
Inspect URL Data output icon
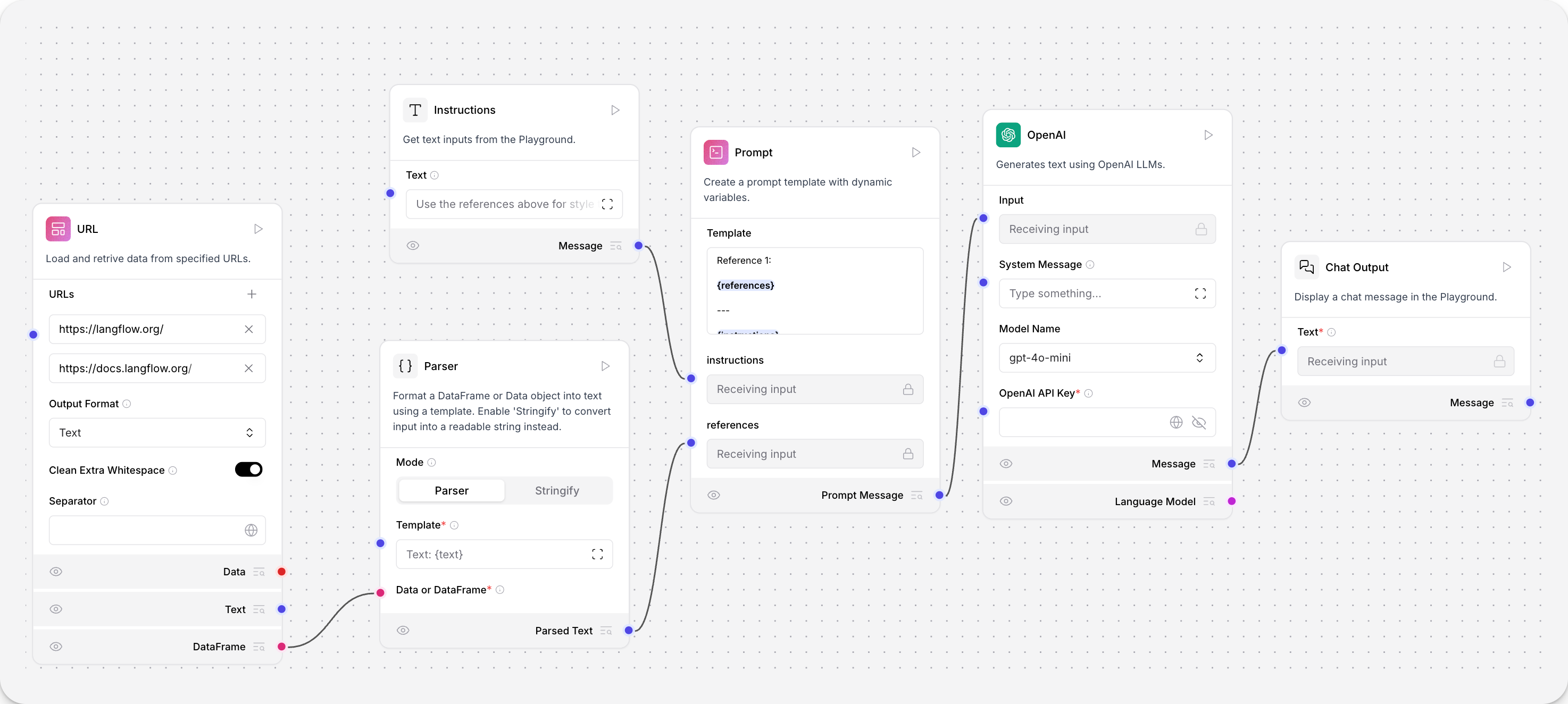click(258, 572)
